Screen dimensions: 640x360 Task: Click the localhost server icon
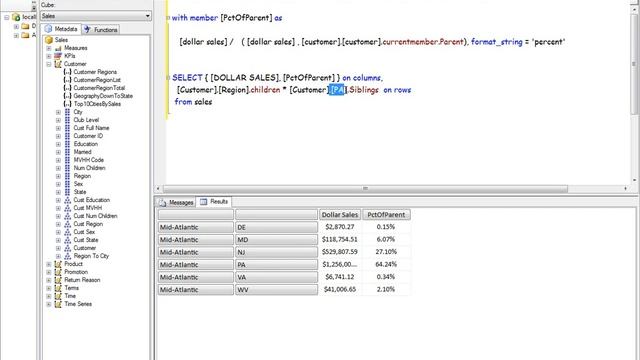(x=16, y=17)
